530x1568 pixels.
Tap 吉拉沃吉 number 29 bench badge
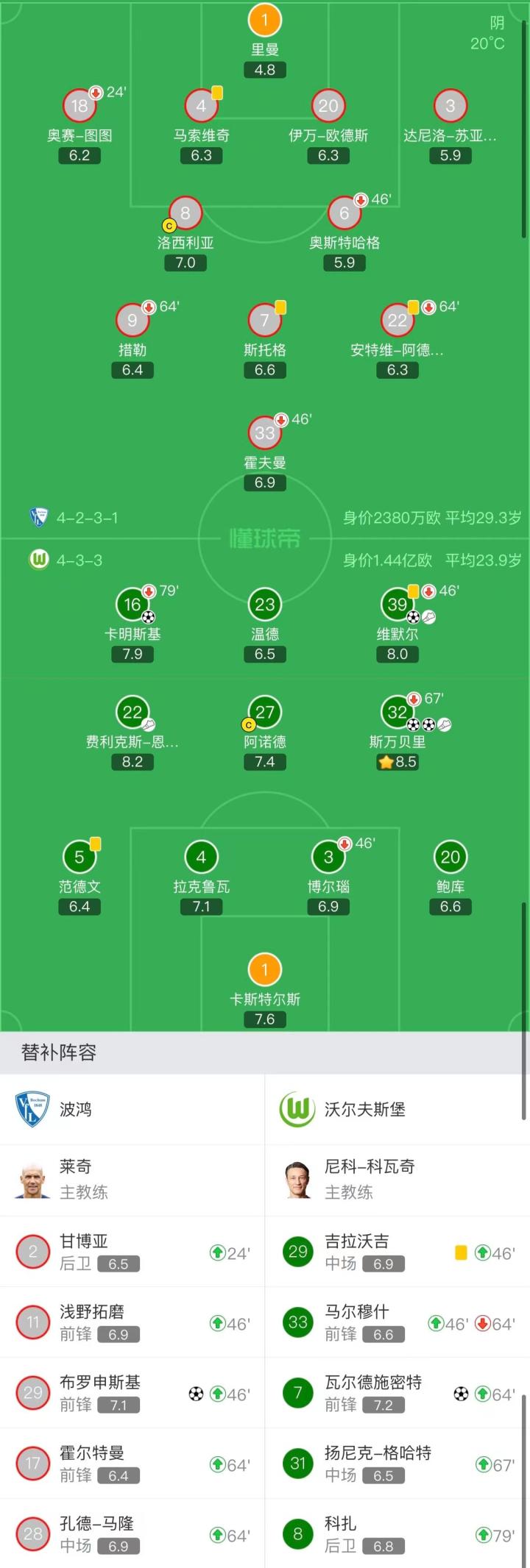297,1252
